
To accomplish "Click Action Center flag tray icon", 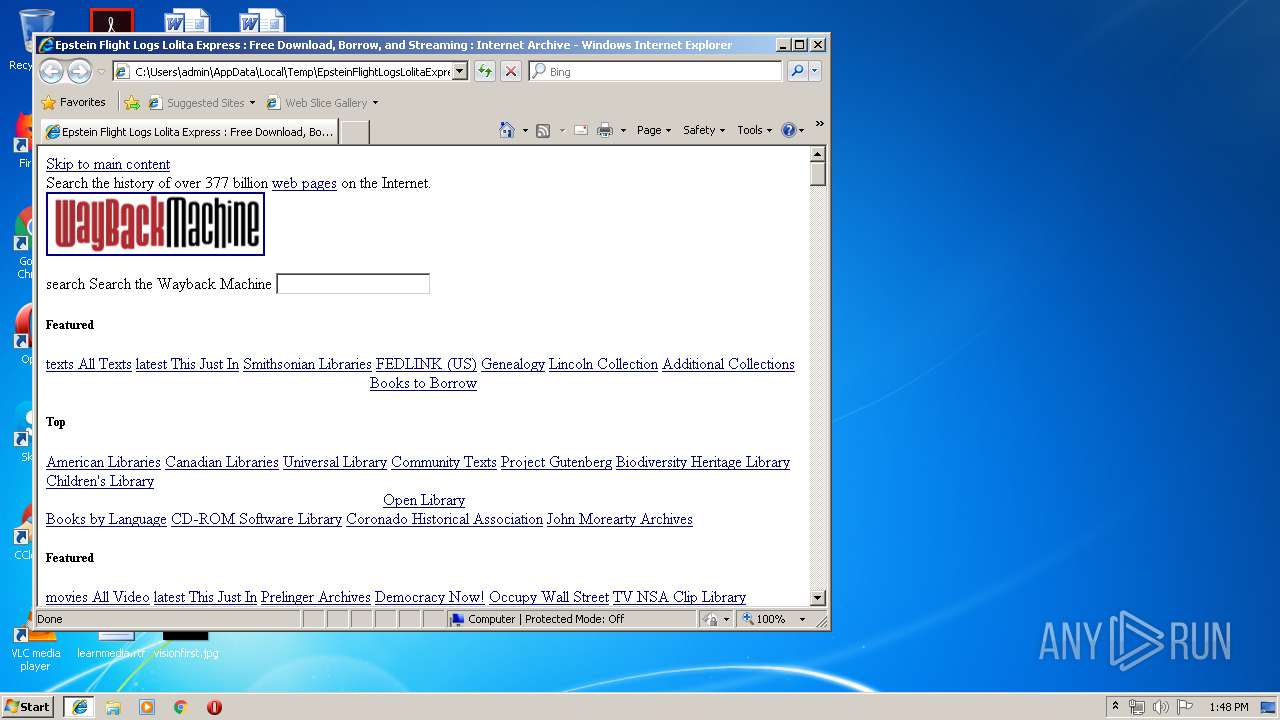I will coord(1185,707).
